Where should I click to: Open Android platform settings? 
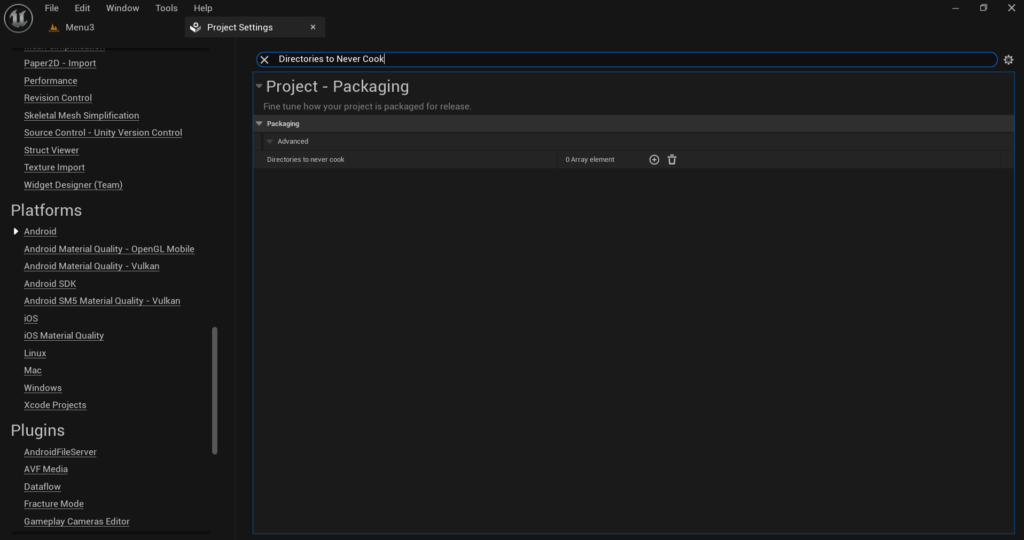(x=40, y=231)
